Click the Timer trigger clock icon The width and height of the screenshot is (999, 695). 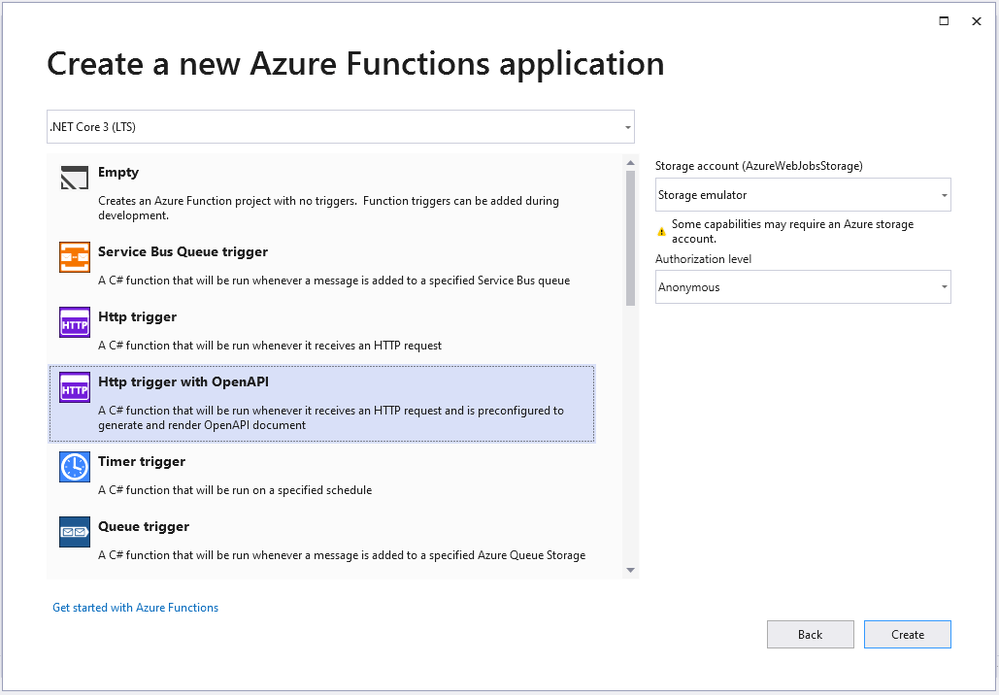click(75, 467)
